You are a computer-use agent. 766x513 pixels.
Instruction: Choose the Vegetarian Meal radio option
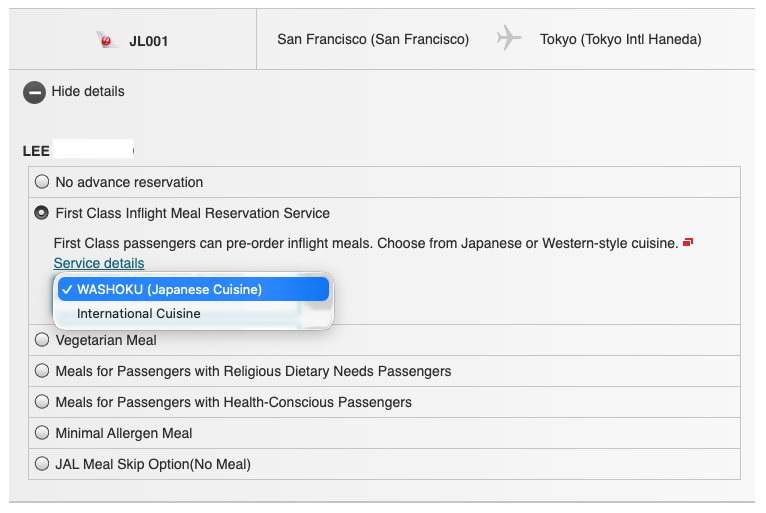pos(42,340)
